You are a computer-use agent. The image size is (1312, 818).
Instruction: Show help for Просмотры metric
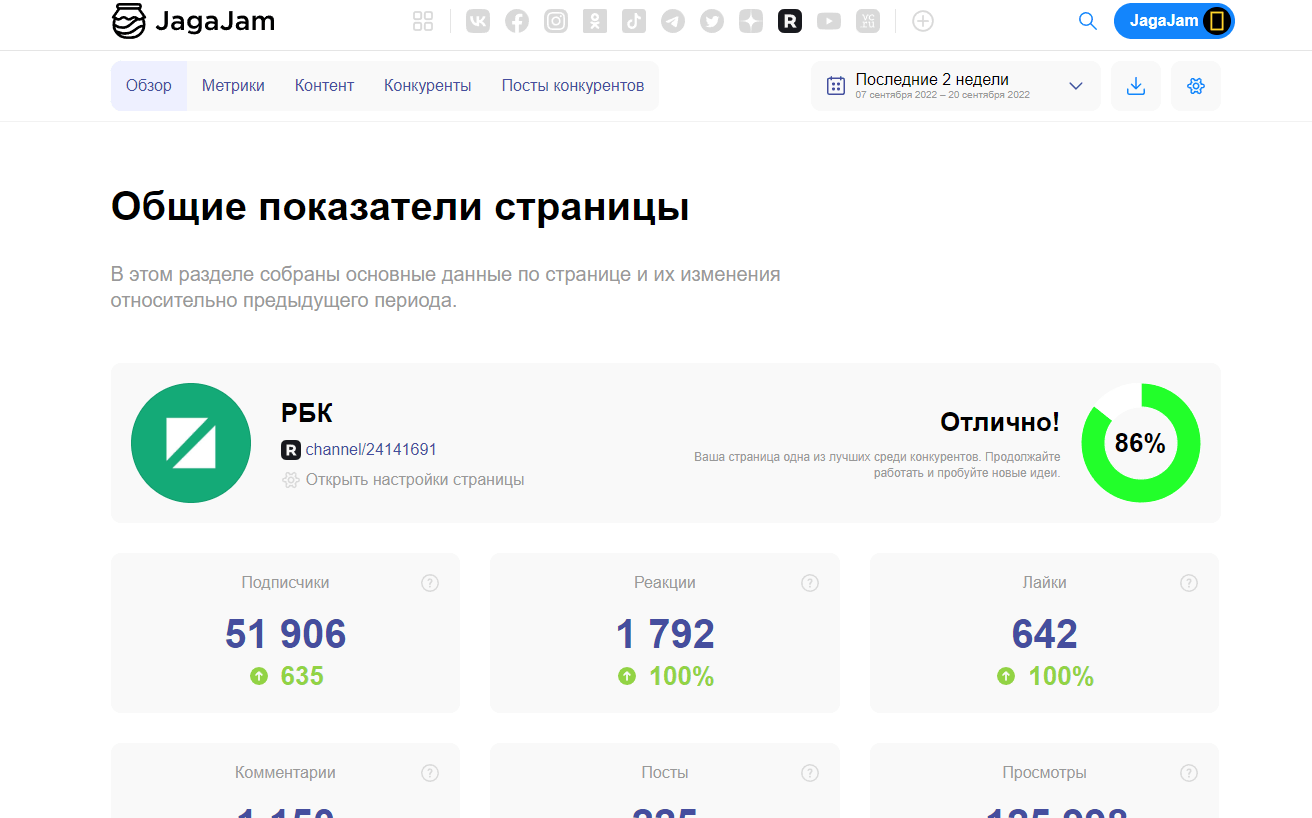click(1189, 773)
